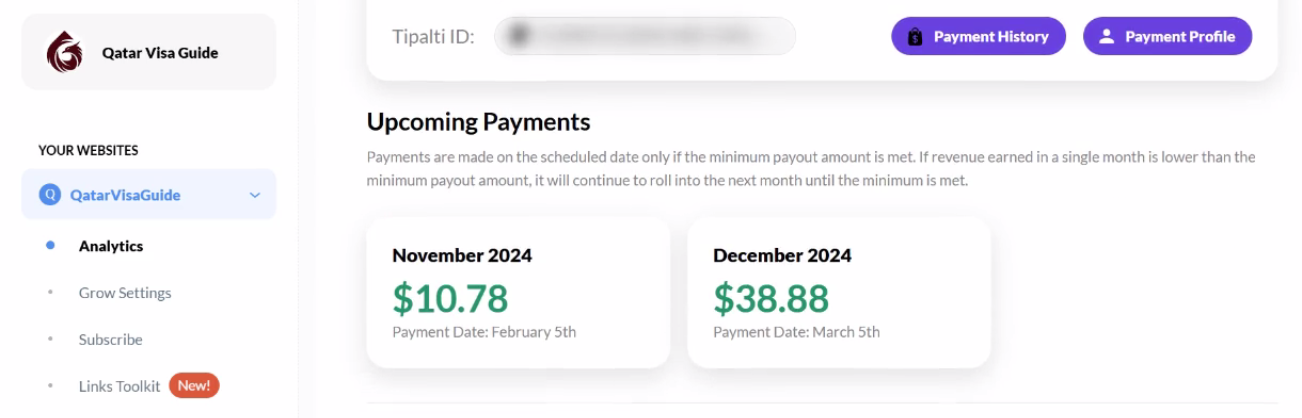This screenshot has width=1302, height=418.
Task: Click the bullet dot beside Grow Settings
Action: [x=50, y=293]
